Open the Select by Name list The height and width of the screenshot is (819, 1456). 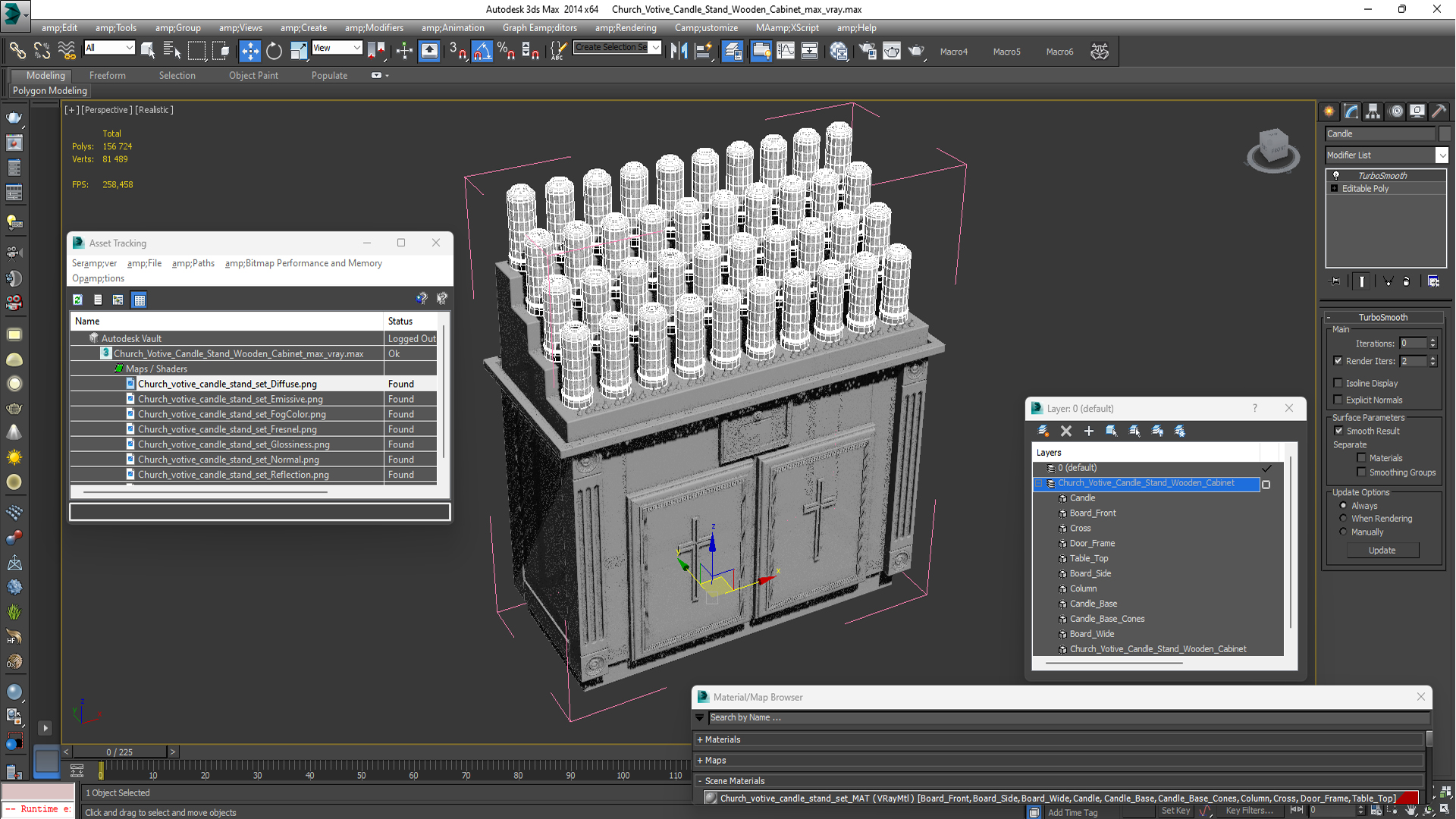(x=172, y=51)
